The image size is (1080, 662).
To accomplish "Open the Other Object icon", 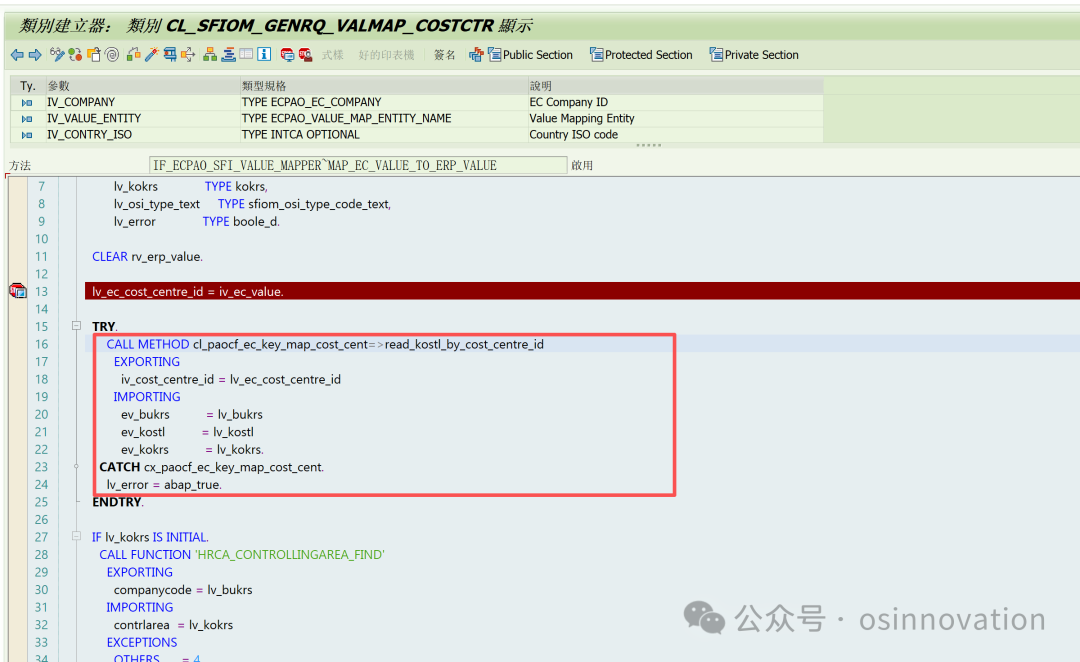I will pos(94,54).
